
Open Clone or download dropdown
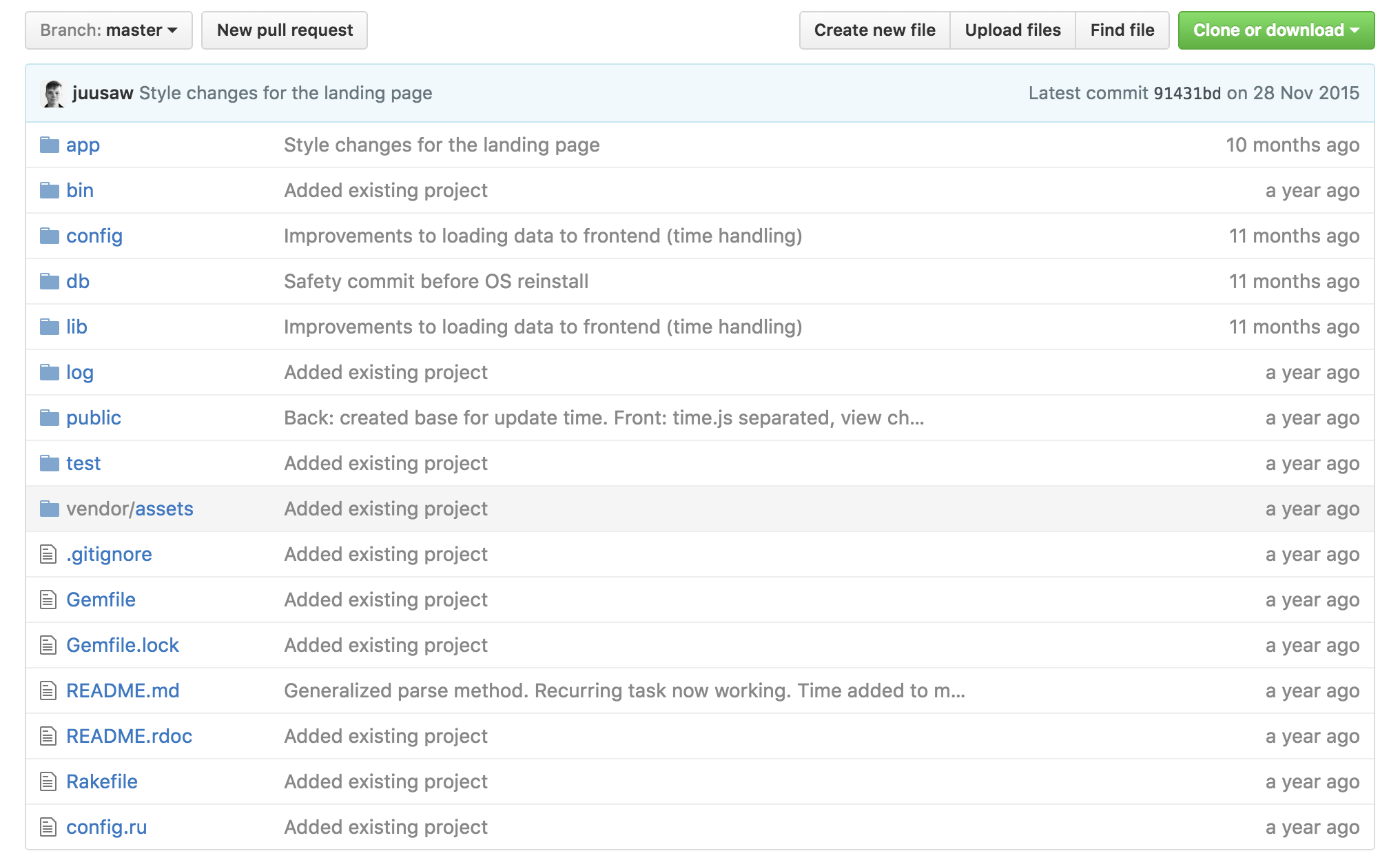coord(1276,30)
